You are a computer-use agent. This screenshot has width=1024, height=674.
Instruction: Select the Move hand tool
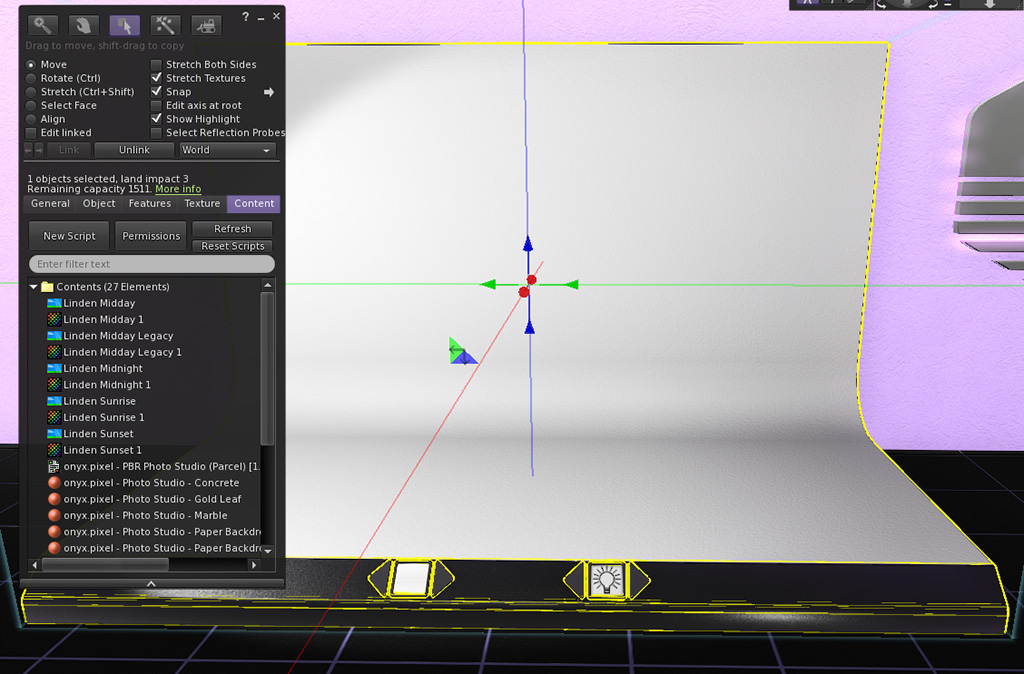(x=82, y=25)
